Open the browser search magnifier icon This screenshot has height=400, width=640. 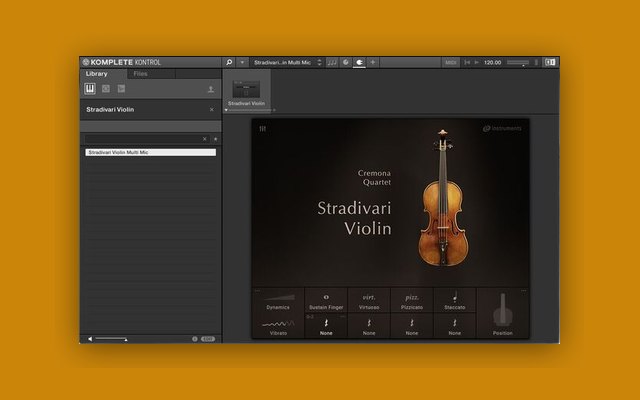coord(229,62)
